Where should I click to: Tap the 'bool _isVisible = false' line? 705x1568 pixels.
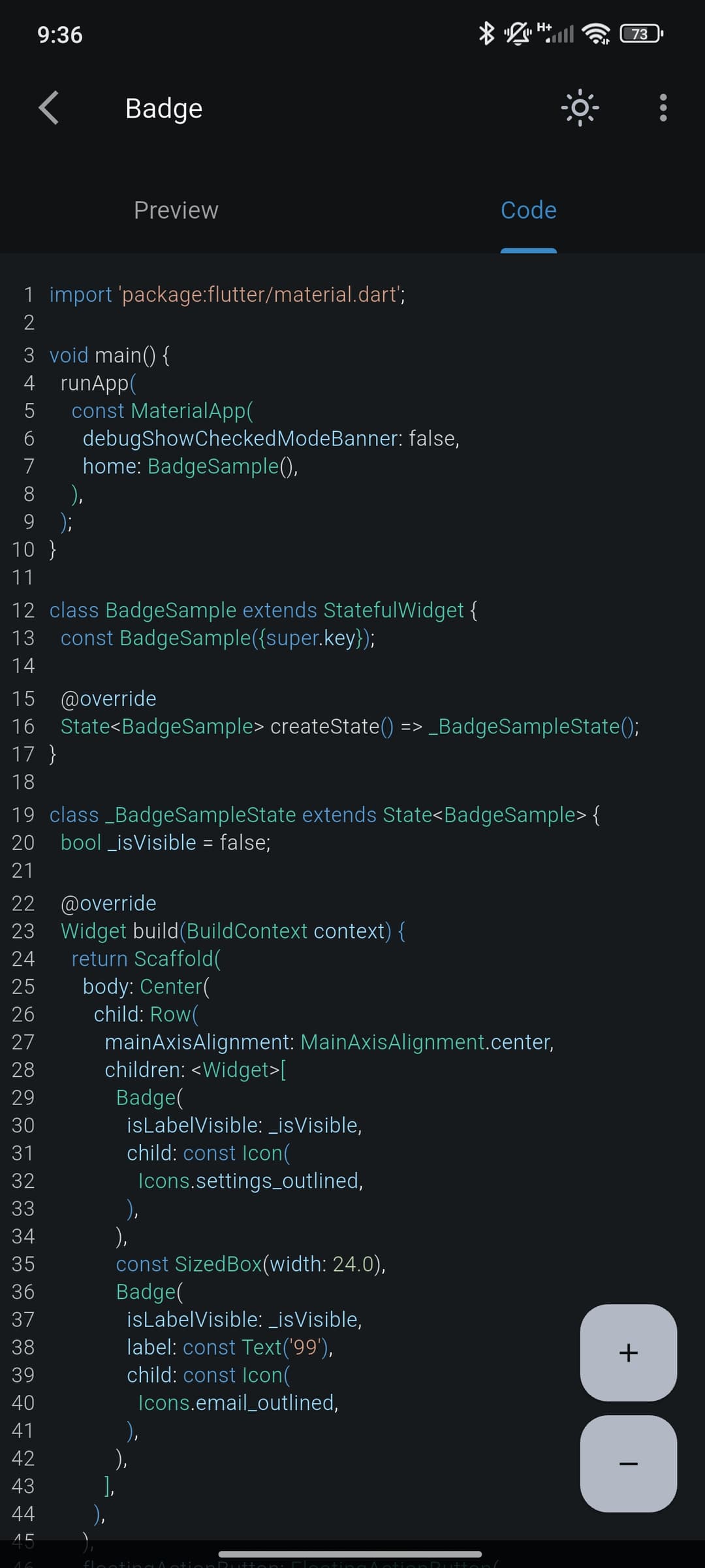pos(165,842)
